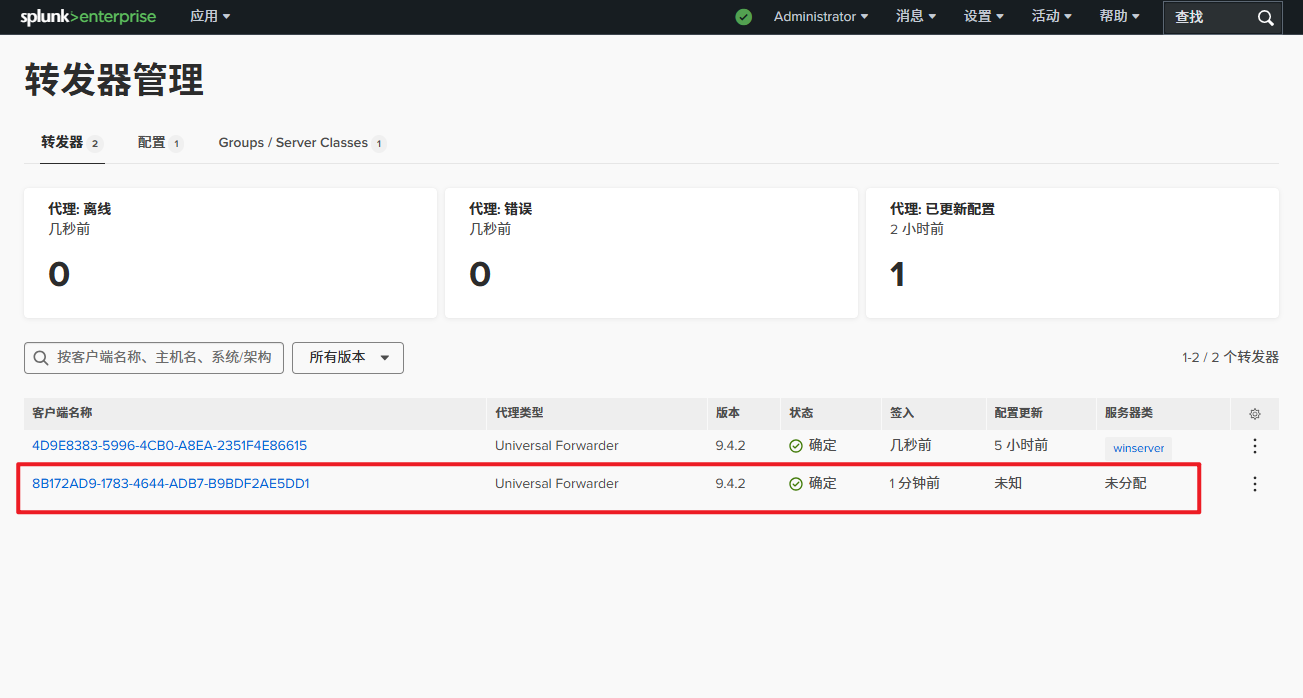Open the table column settings gear
The width and height of the screenshot is (1303, 698).
tap(1254, 413)
